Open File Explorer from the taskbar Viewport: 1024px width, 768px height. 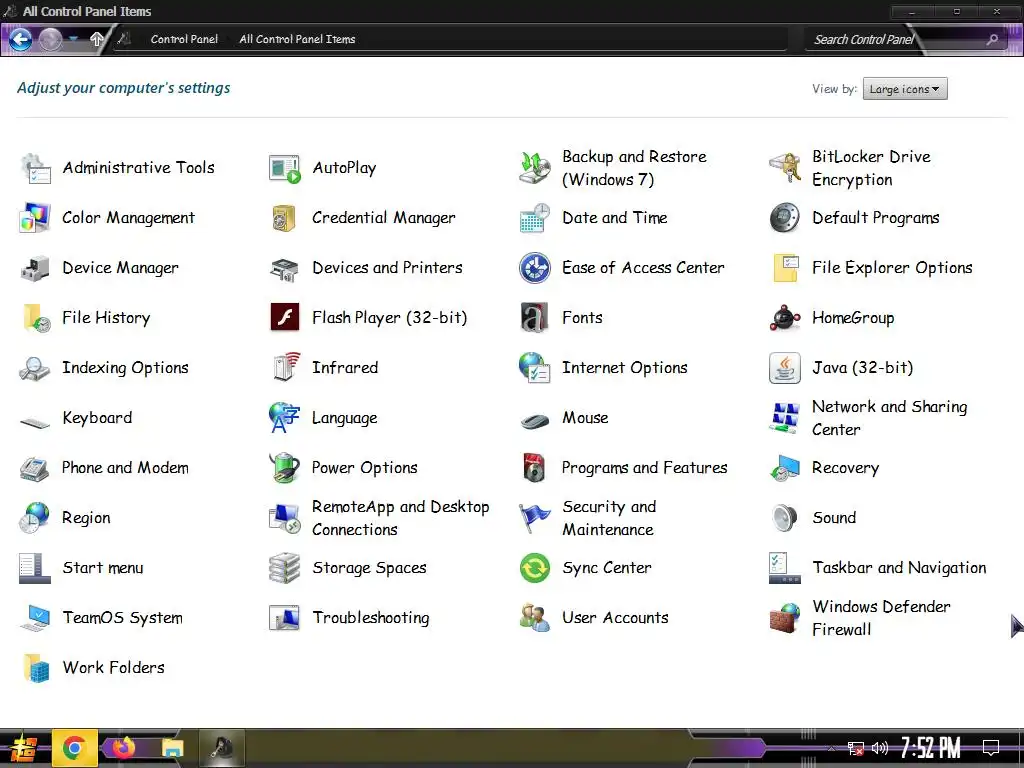(172, 748)
